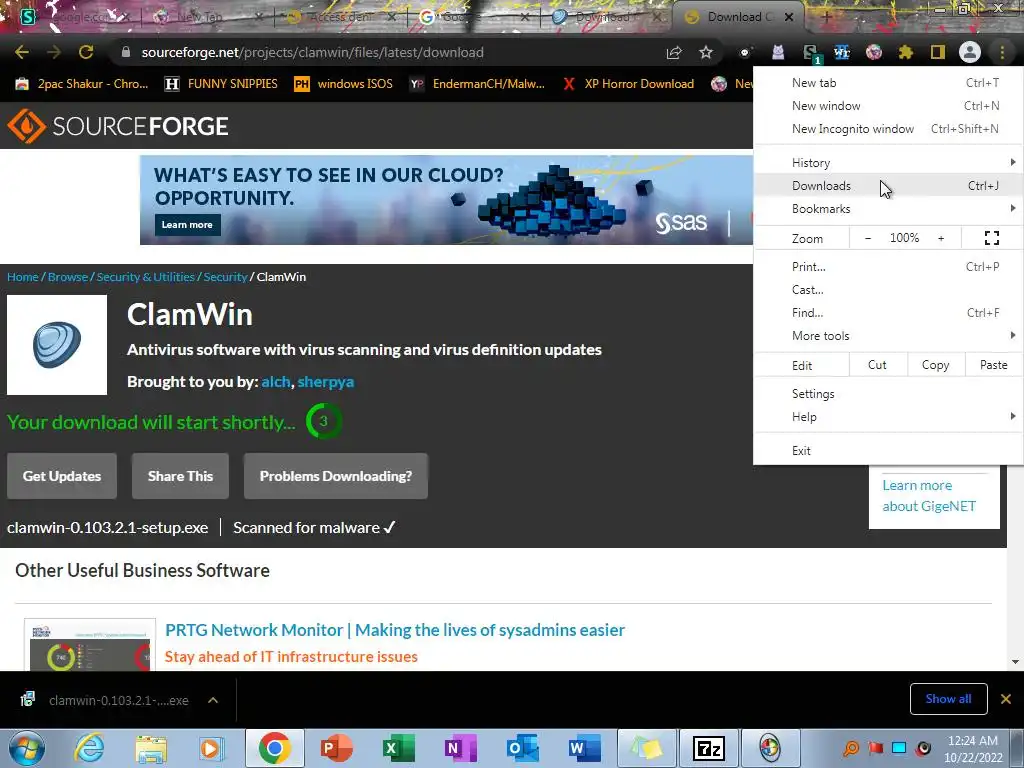Image resolution: width=1024 pixels, height=768 pixels.
Task: Click Problems Downloading? button
Action: pyautogui.click(x=336, y=476)
